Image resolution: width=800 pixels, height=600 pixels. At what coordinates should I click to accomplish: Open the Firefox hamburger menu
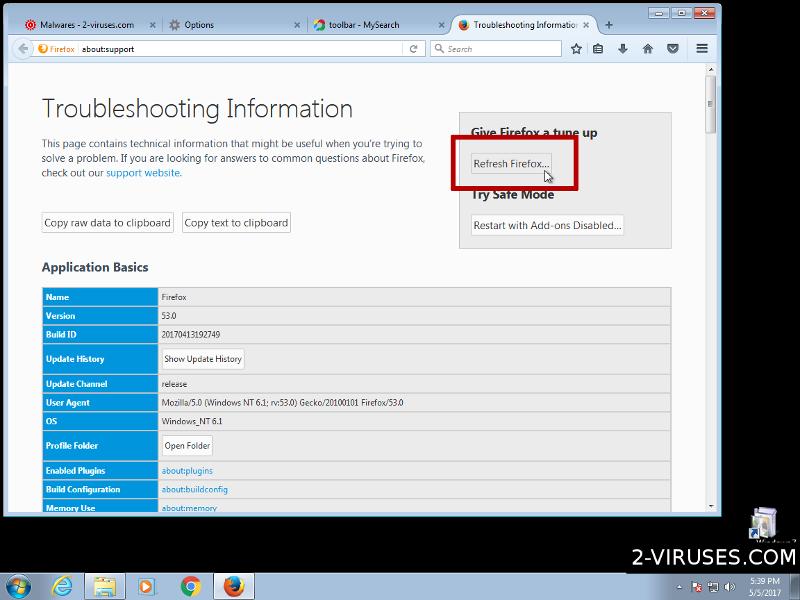(702, 48)
